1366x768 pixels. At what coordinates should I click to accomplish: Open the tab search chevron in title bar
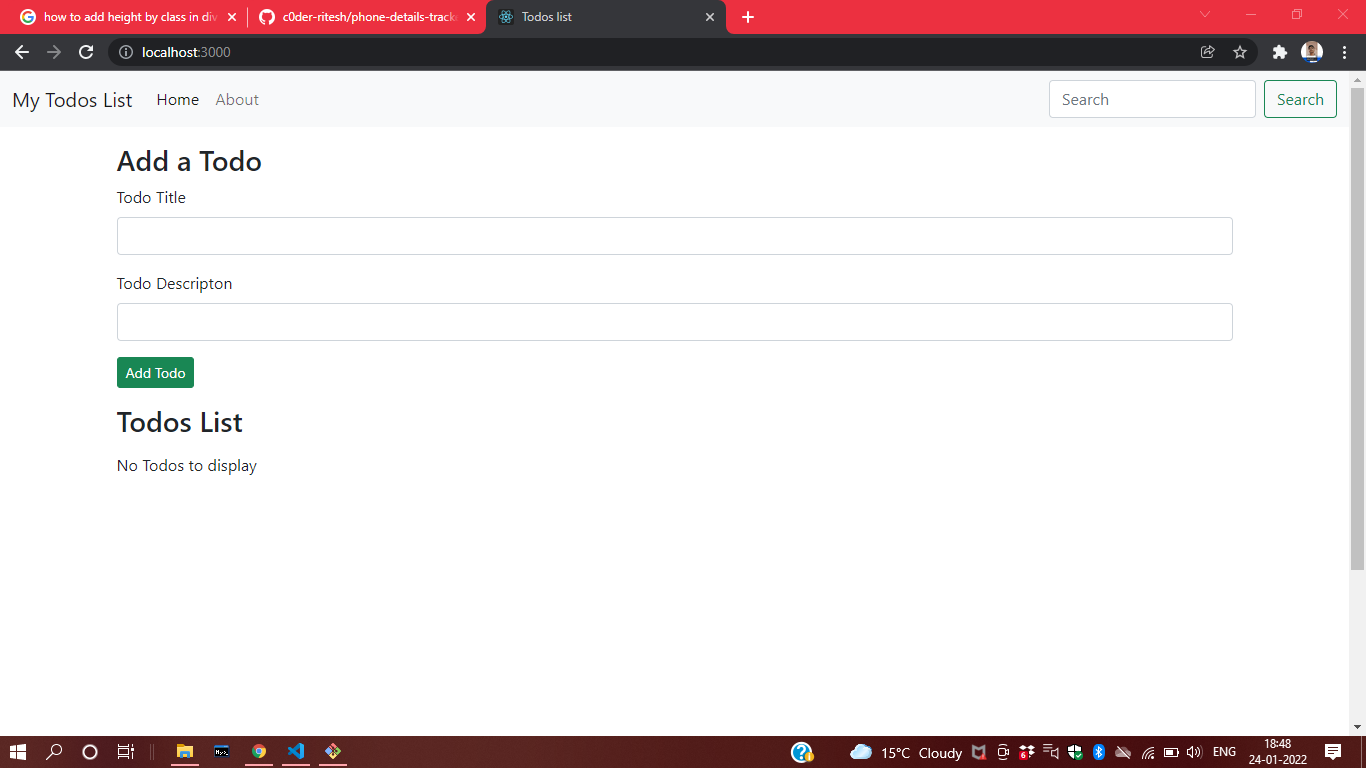(1205, 15)
